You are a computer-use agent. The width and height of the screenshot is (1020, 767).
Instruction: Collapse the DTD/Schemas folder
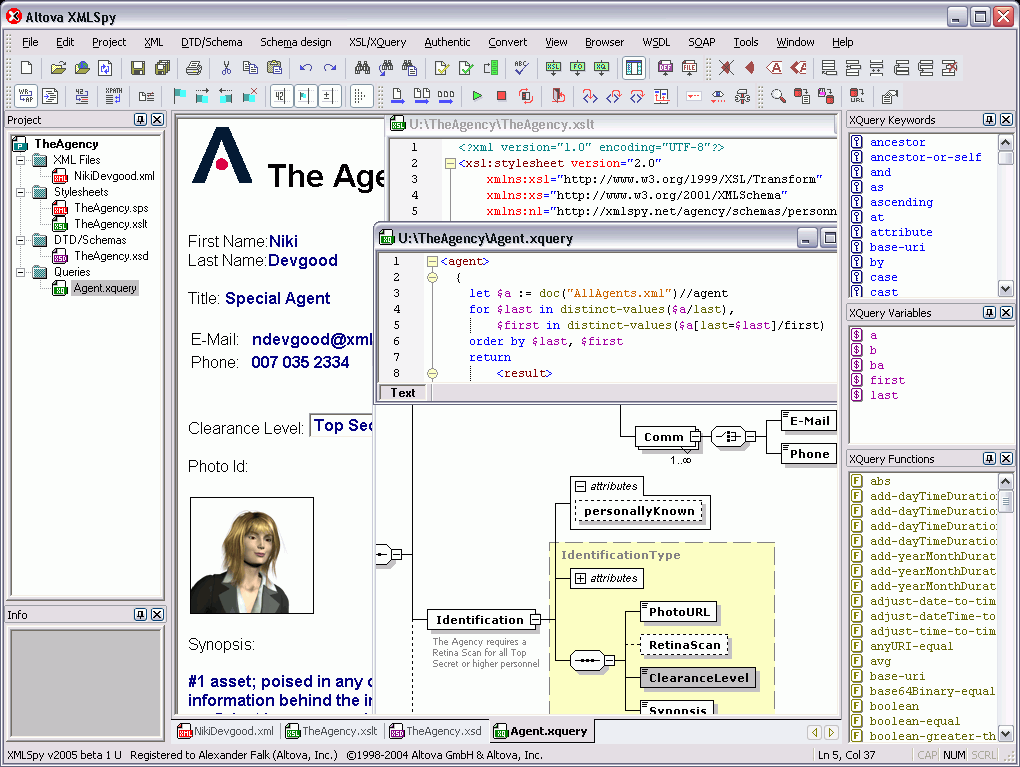pyautogui.click(x=21, y=240)
